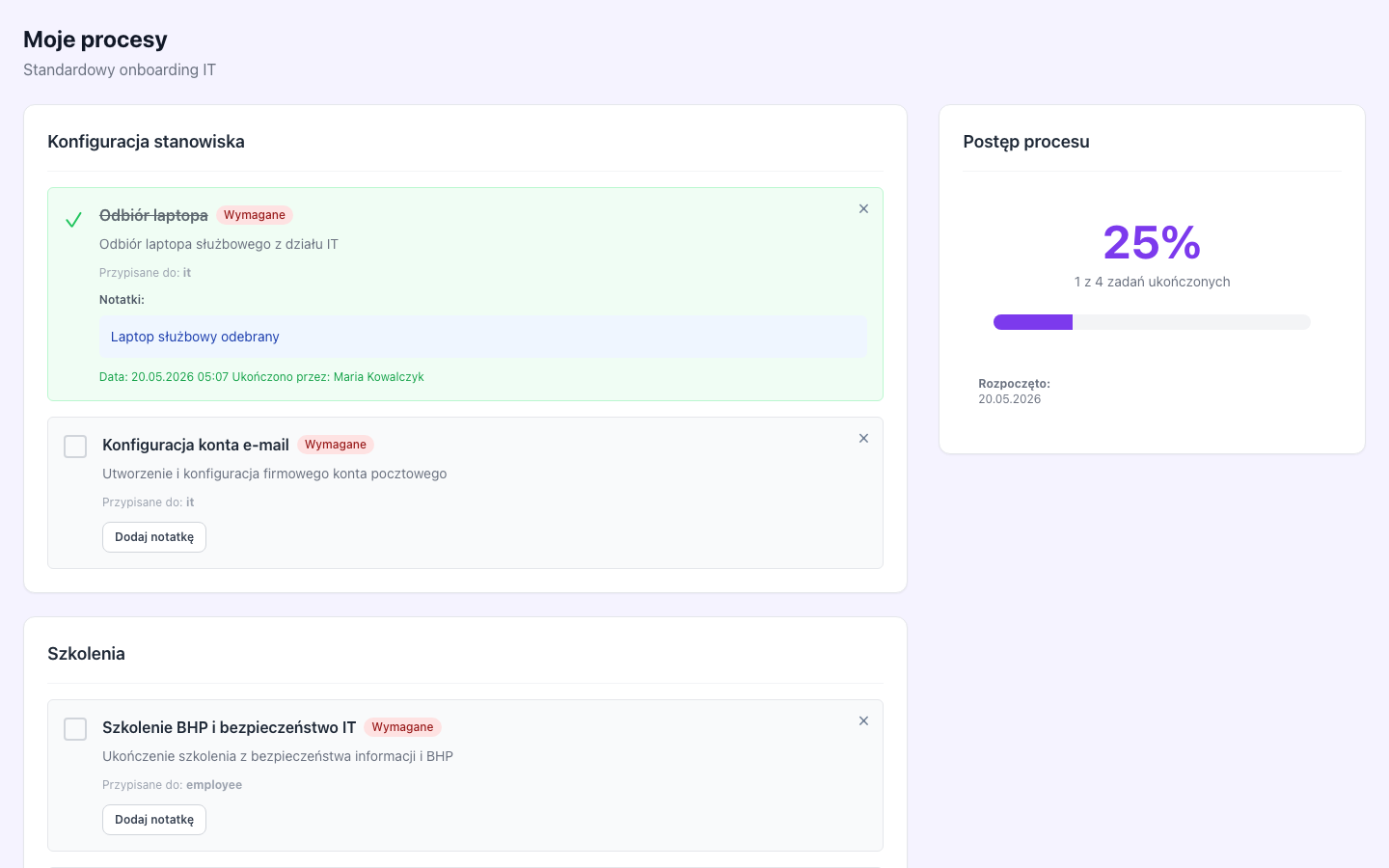Click the Standardowy onboarding IT subtitle
Viewport: 1389px width, 868px height.
pos(120,69)
